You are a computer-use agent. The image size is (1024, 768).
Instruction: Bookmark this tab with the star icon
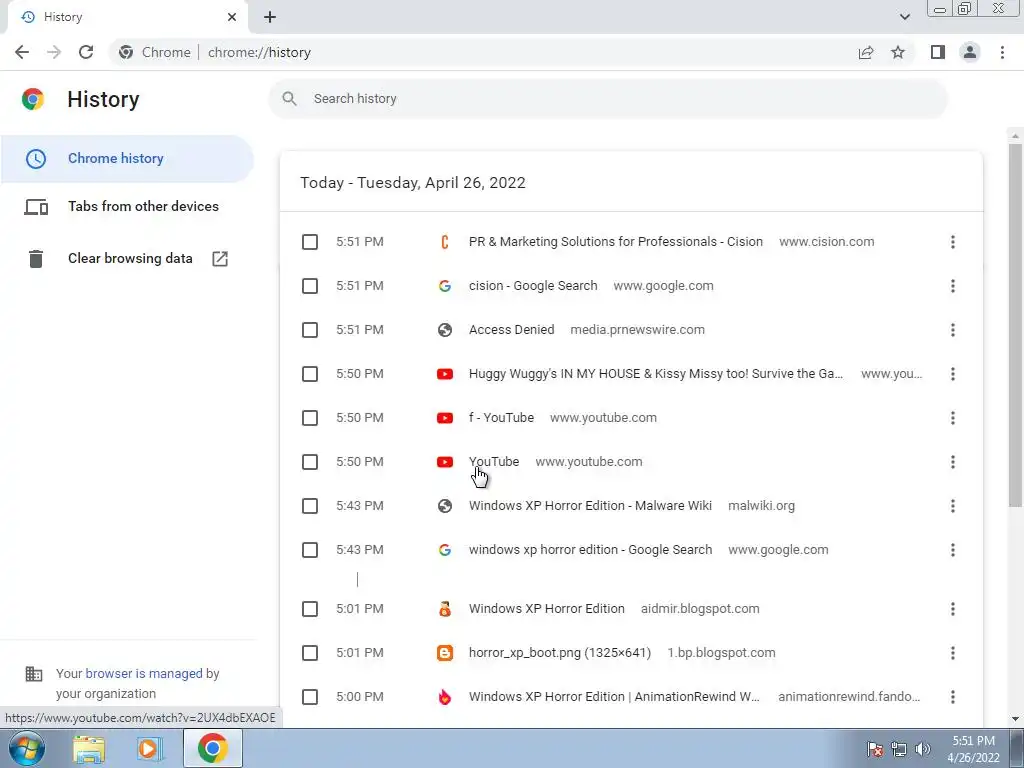click(898, 52)
